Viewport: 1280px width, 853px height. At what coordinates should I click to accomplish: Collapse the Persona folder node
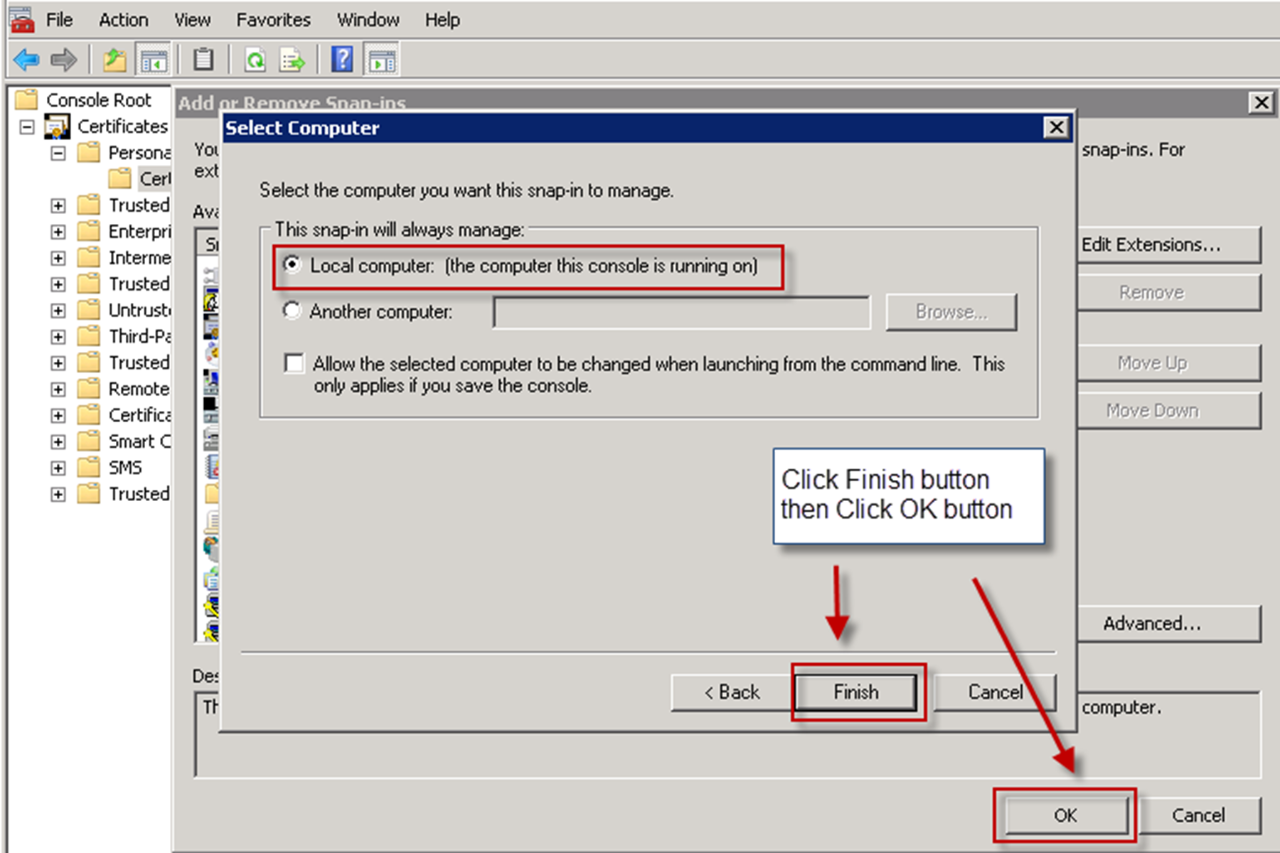(x=58, y=153)
